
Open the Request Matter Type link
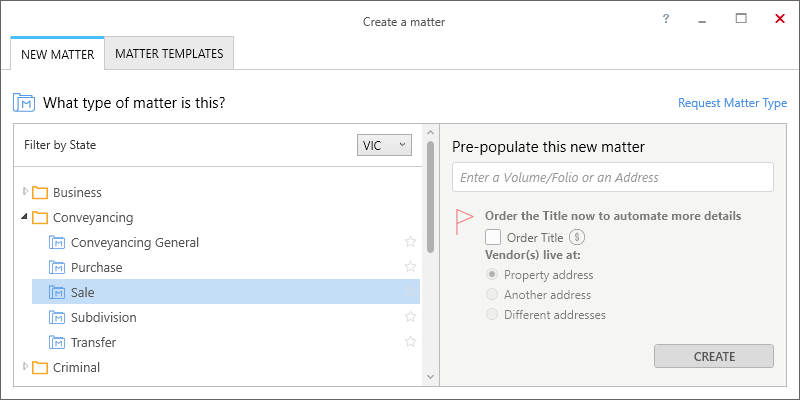(x=732, y=103)
